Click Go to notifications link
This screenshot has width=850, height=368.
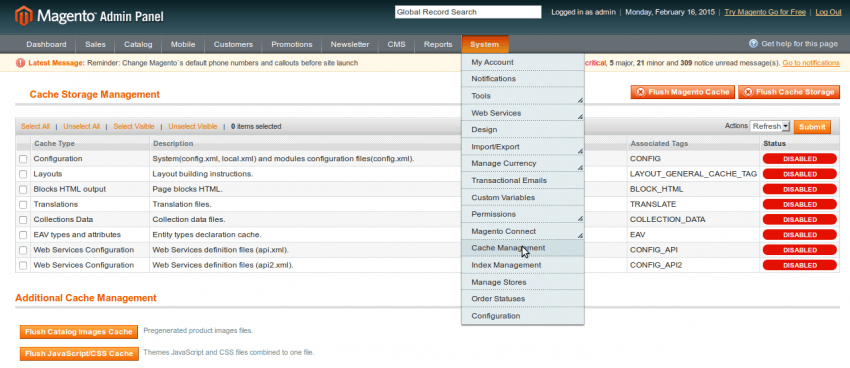pyautogui.click(x=811, y=63)
